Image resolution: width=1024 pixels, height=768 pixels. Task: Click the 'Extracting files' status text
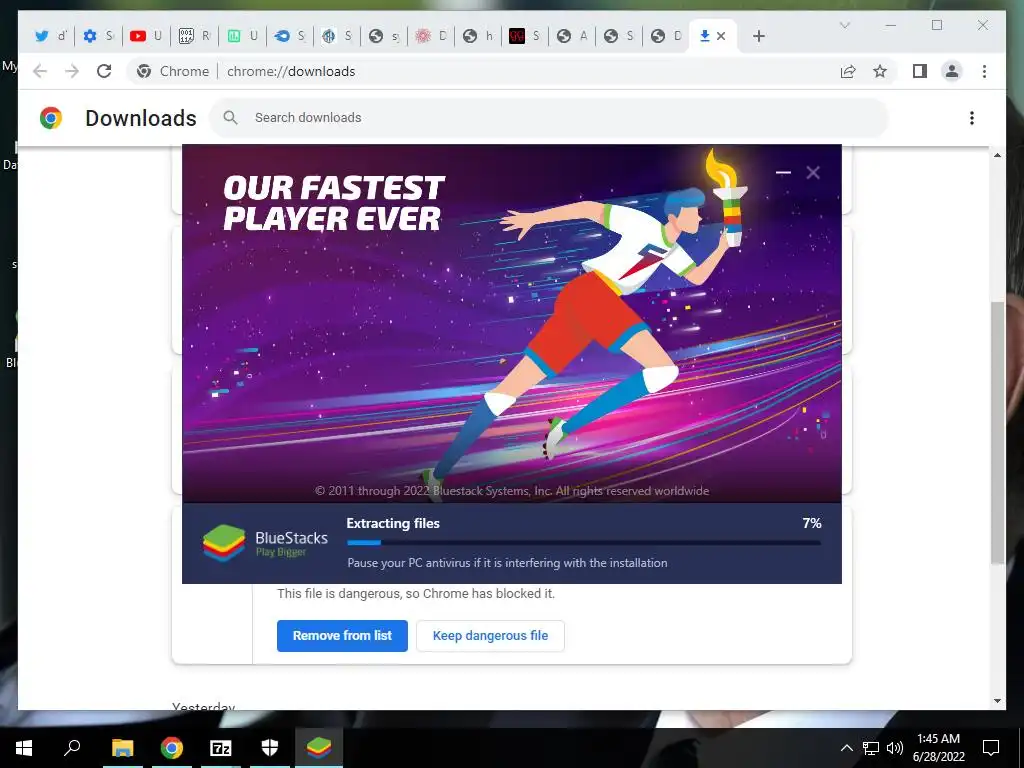coord(392,523)
